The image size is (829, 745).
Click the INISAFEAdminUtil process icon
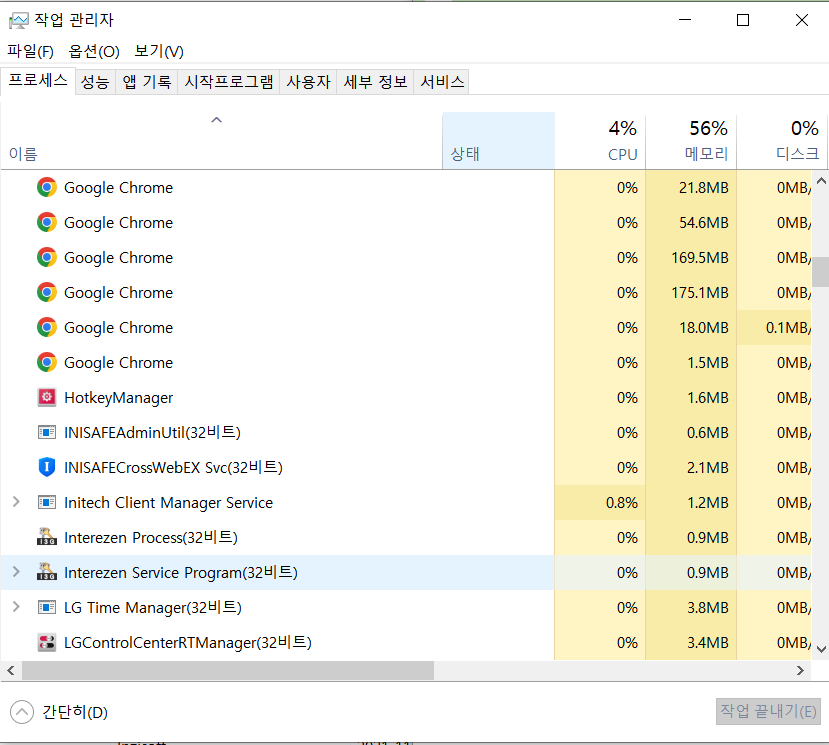click(47, 432)
